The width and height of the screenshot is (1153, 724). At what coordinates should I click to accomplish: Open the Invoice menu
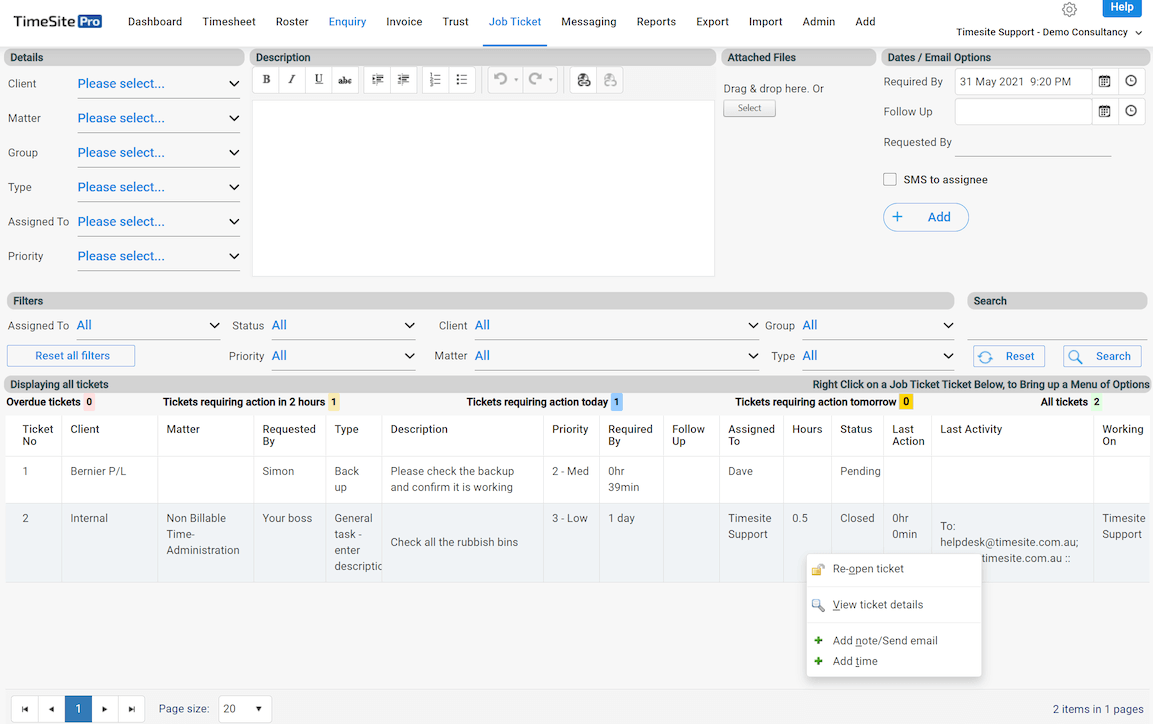[x=404, y=22]
